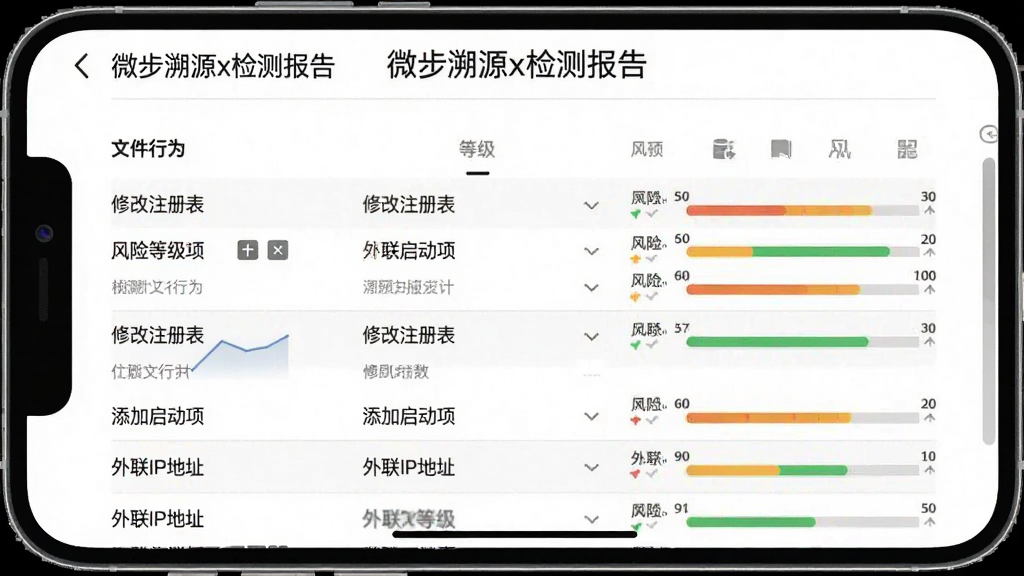Viewport: 1024px width, 576px height.
Task: Click the centered 微步溯源x检测报告 title
Action: (517, 65)
